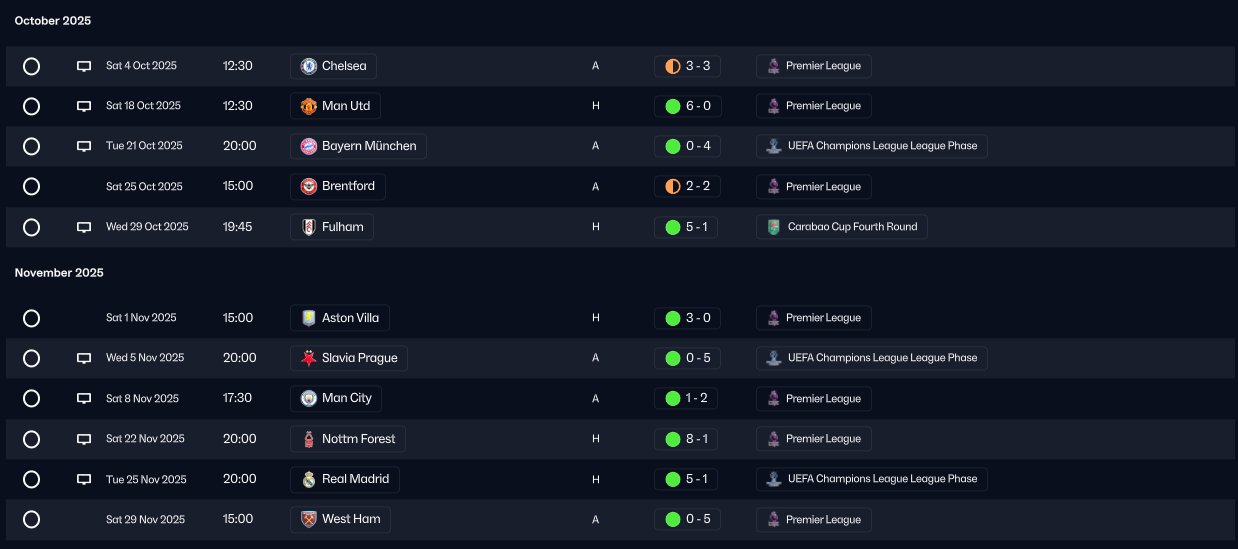Click the Man Utd club badge

[x=309, y=106]
